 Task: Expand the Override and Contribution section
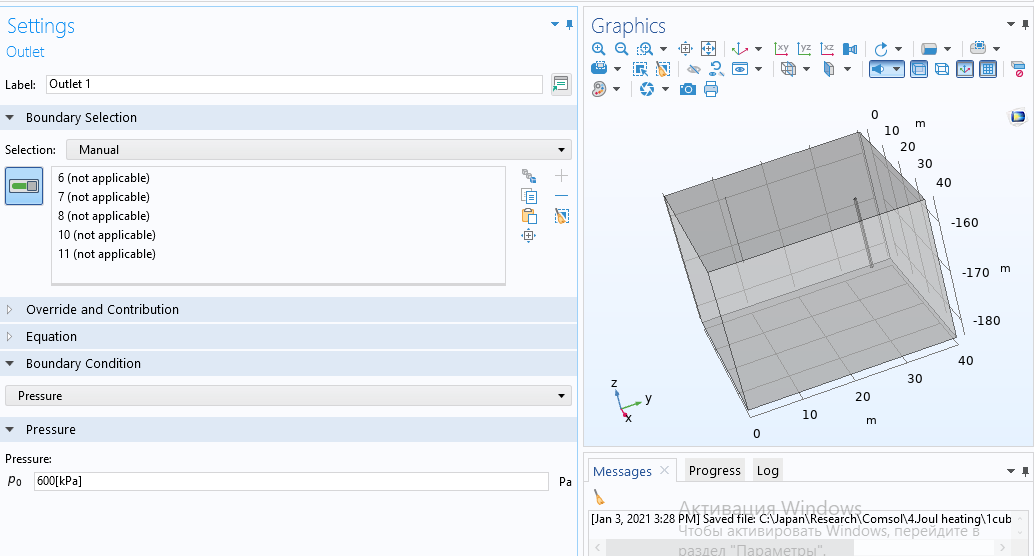[x=102, y=310]
